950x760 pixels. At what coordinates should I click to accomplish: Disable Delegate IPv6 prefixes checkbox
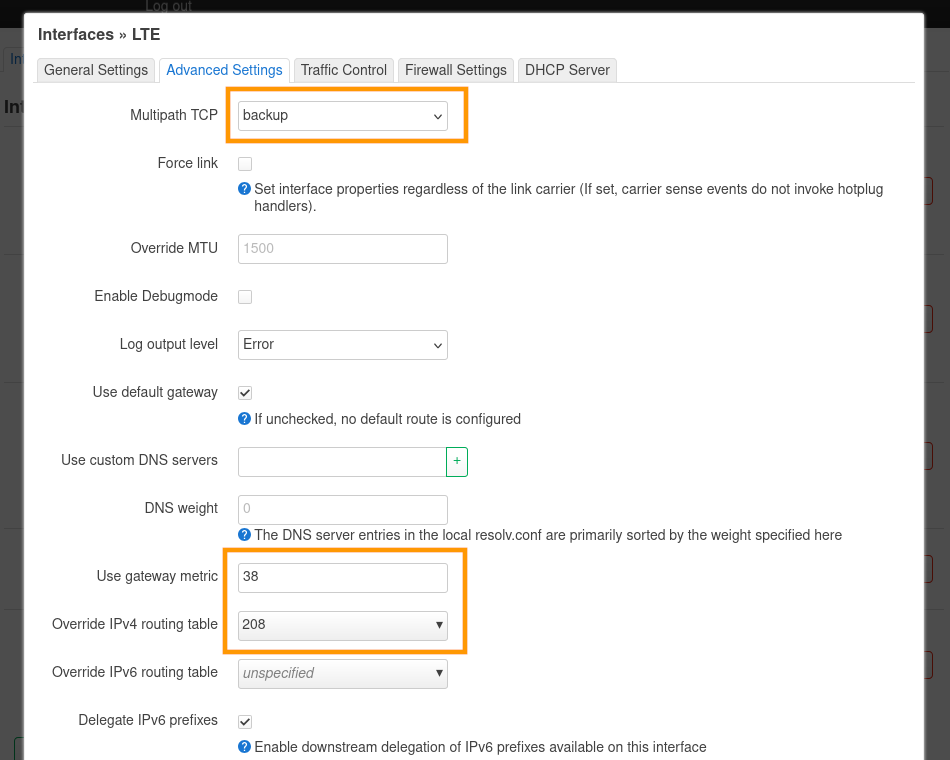(x=245, y=721)
